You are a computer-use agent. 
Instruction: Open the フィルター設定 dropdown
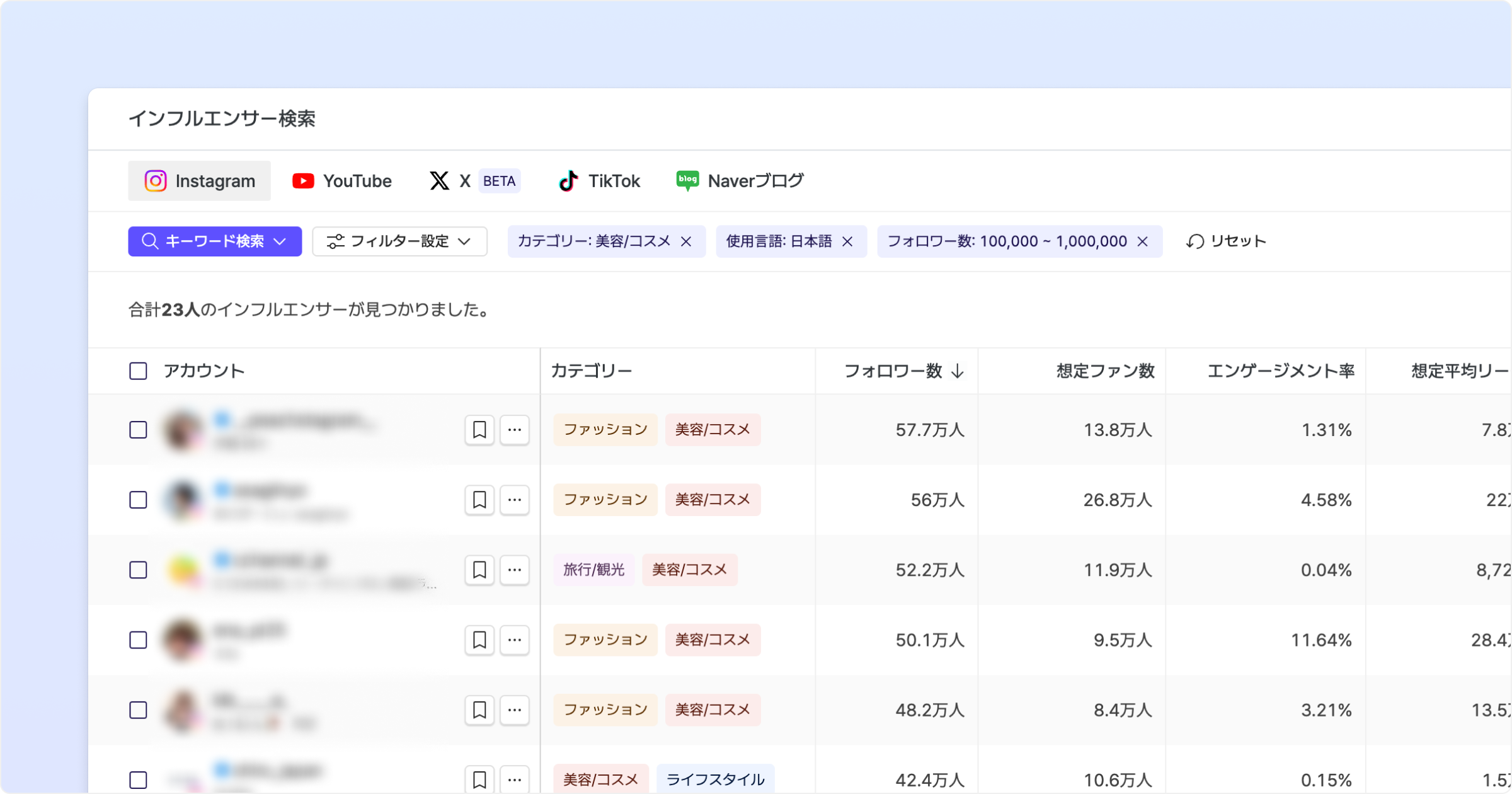(399, 241)
